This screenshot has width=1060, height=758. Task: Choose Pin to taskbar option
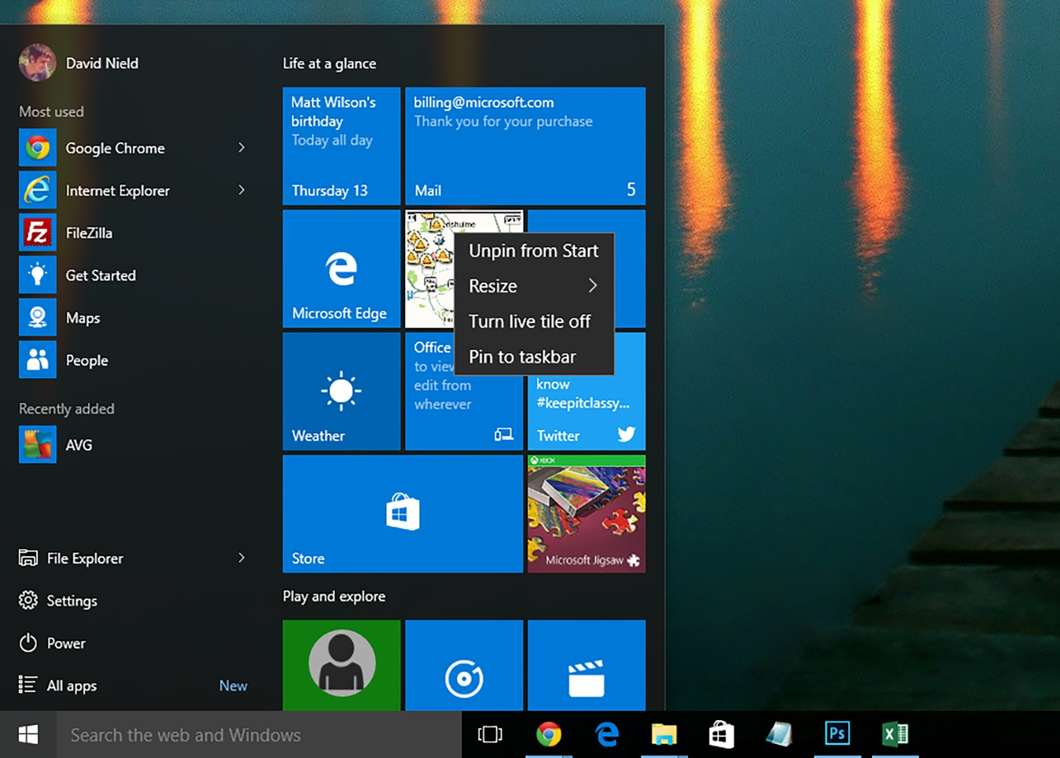point(522,357)
